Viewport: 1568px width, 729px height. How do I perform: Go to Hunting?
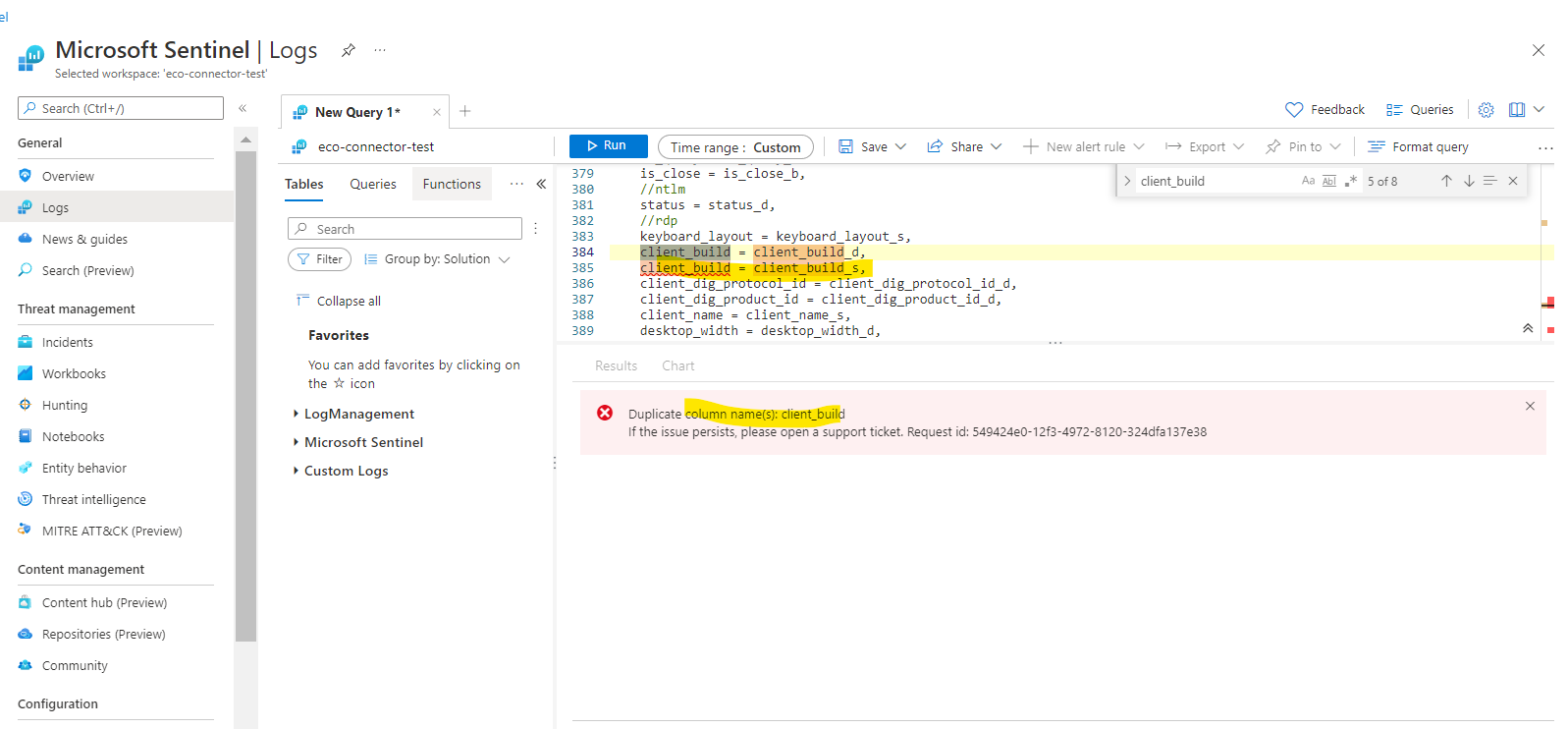pyautogui.click(x=64, y=405)
